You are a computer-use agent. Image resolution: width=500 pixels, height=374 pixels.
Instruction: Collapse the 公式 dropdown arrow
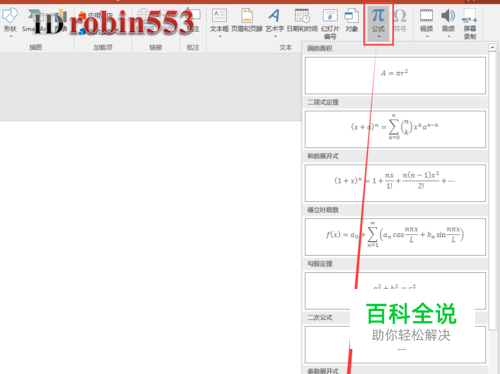point(379,36)
